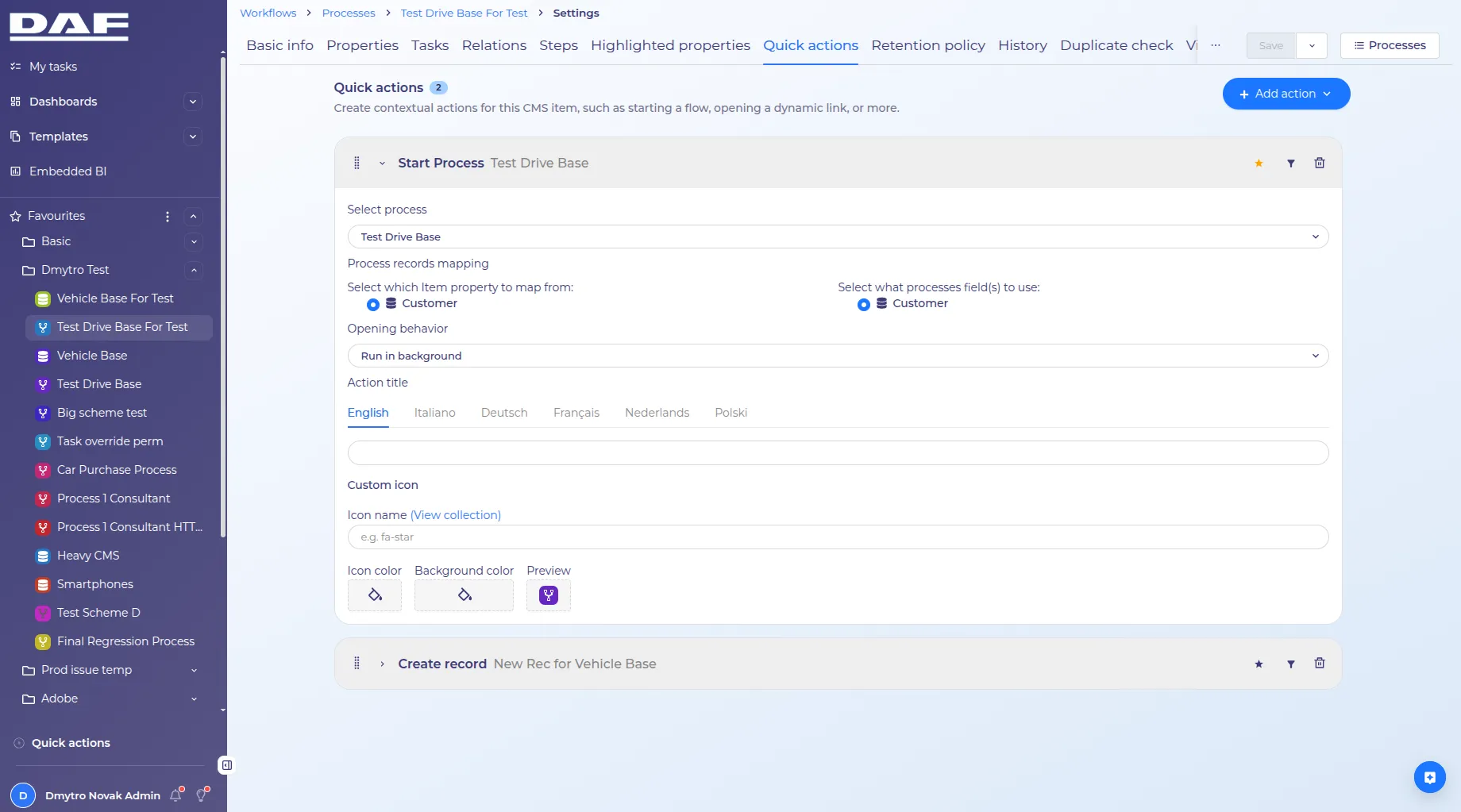This screenshot has width=1461, height=812.
Task: Select Customer item property radio button
Action: (x=372, y=305)
